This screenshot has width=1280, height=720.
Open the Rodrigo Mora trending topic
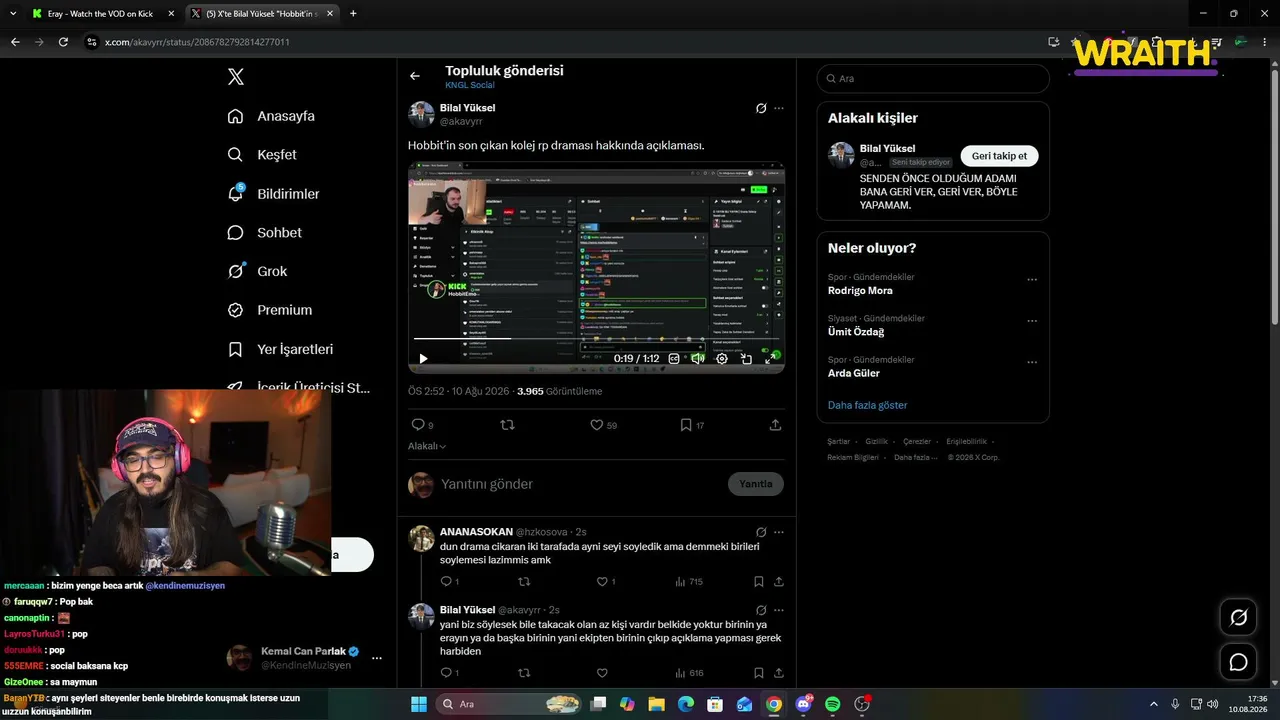[860, 291]
